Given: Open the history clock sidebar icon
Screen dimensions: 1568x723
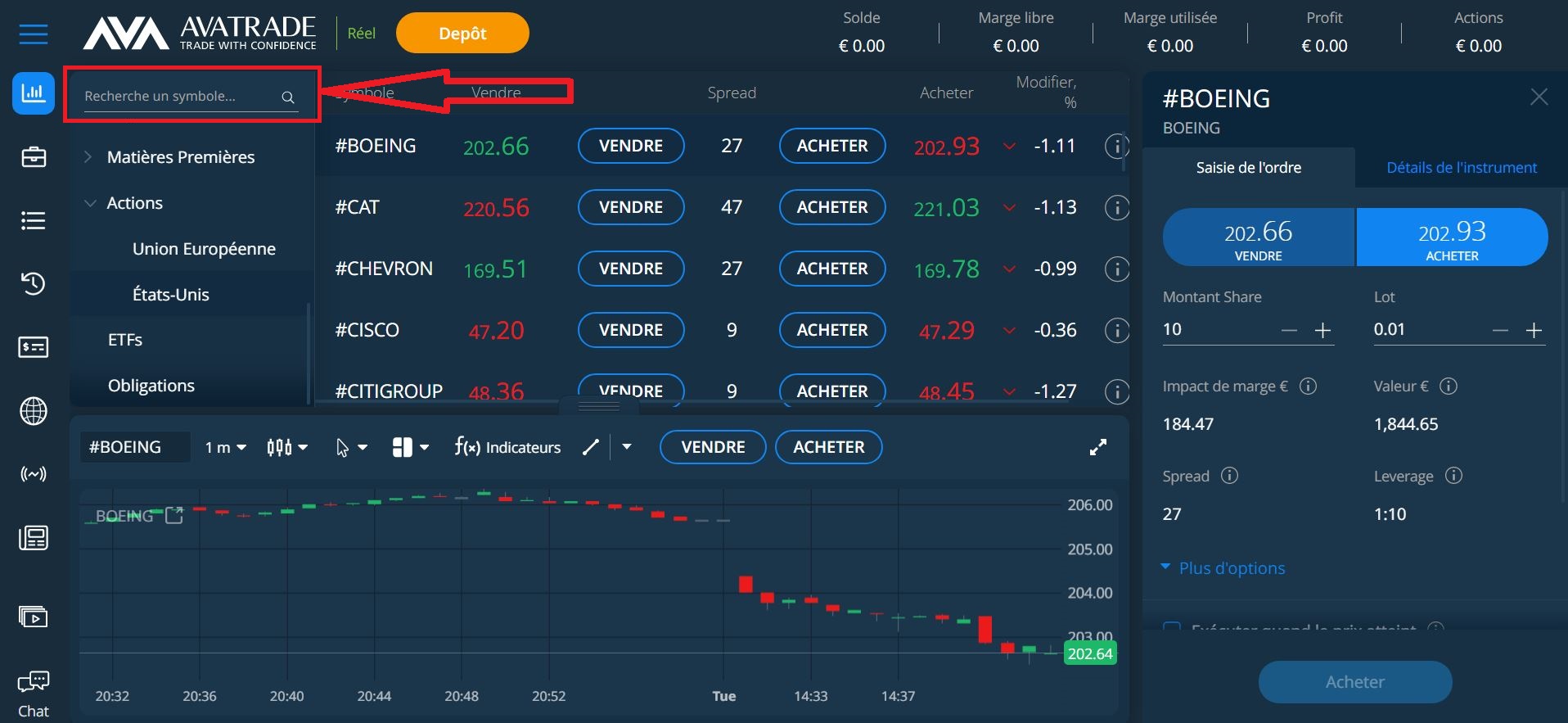Looking at the screenshot, I should tap(34, 284).
